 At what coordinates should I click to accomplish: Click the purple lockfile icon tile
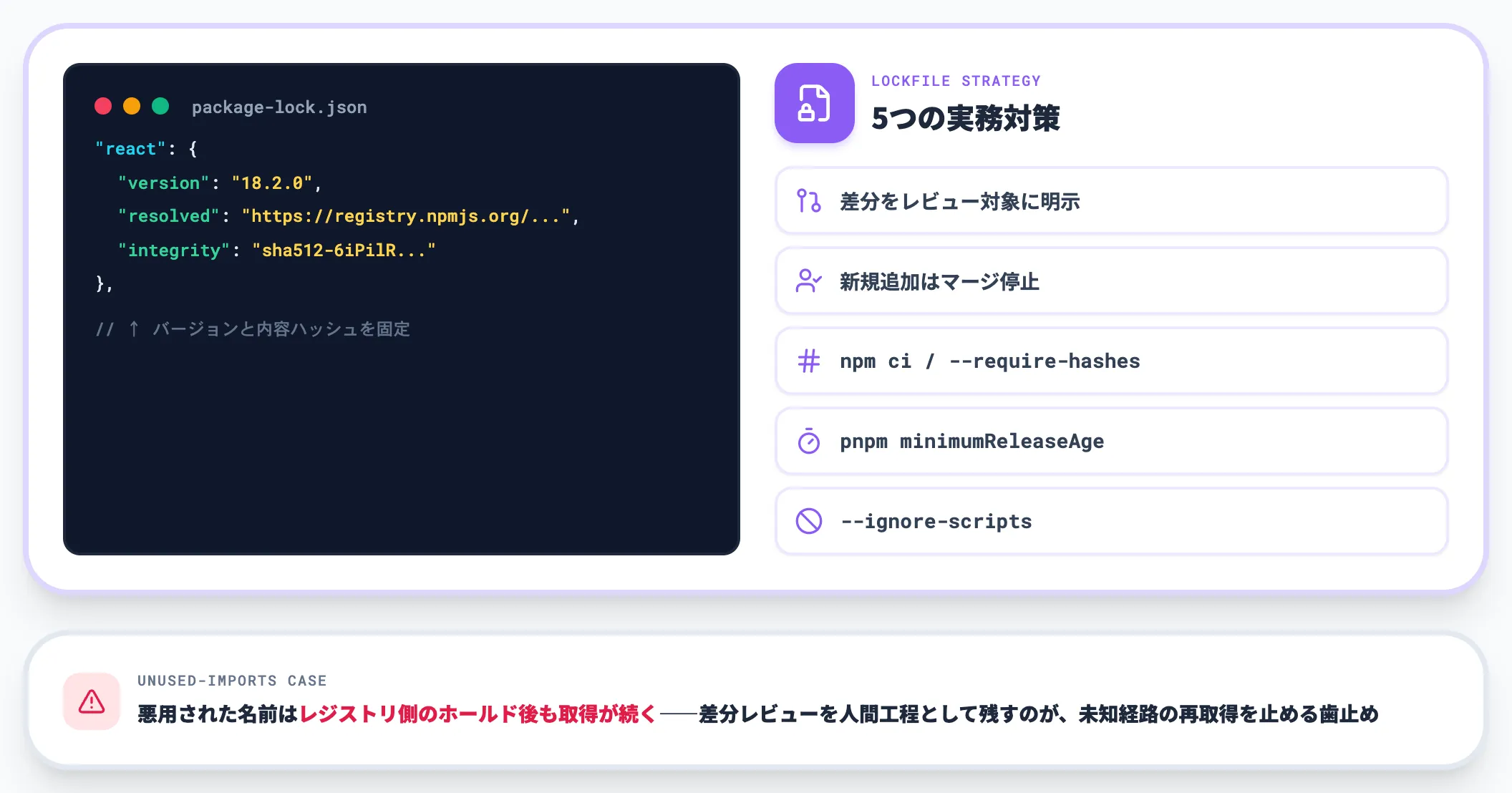click(815, 103)
